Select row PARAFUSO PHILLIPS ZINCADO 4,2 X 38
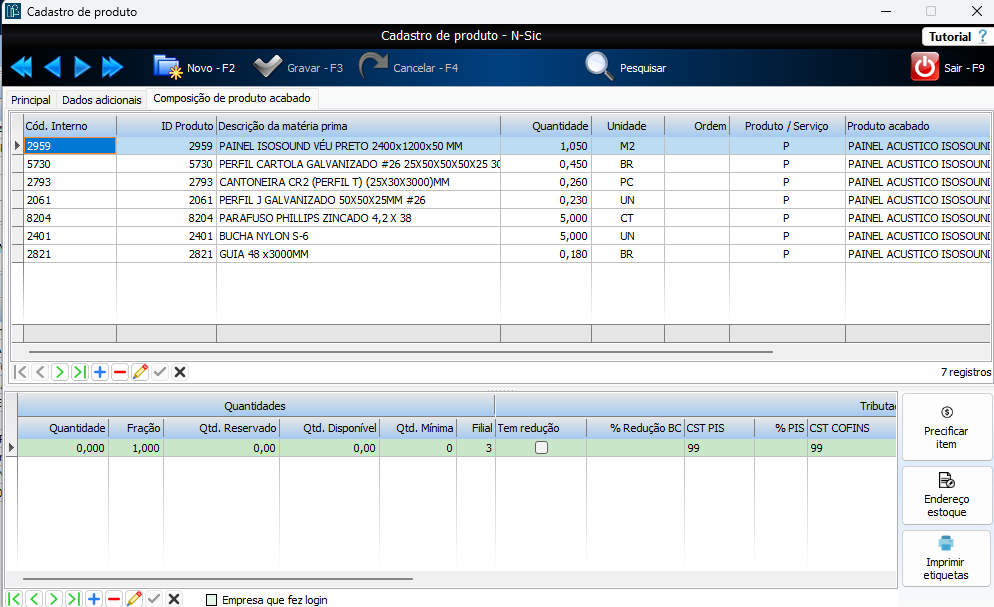The height and width of the screenshot is (607, 994). click(501, 218)
